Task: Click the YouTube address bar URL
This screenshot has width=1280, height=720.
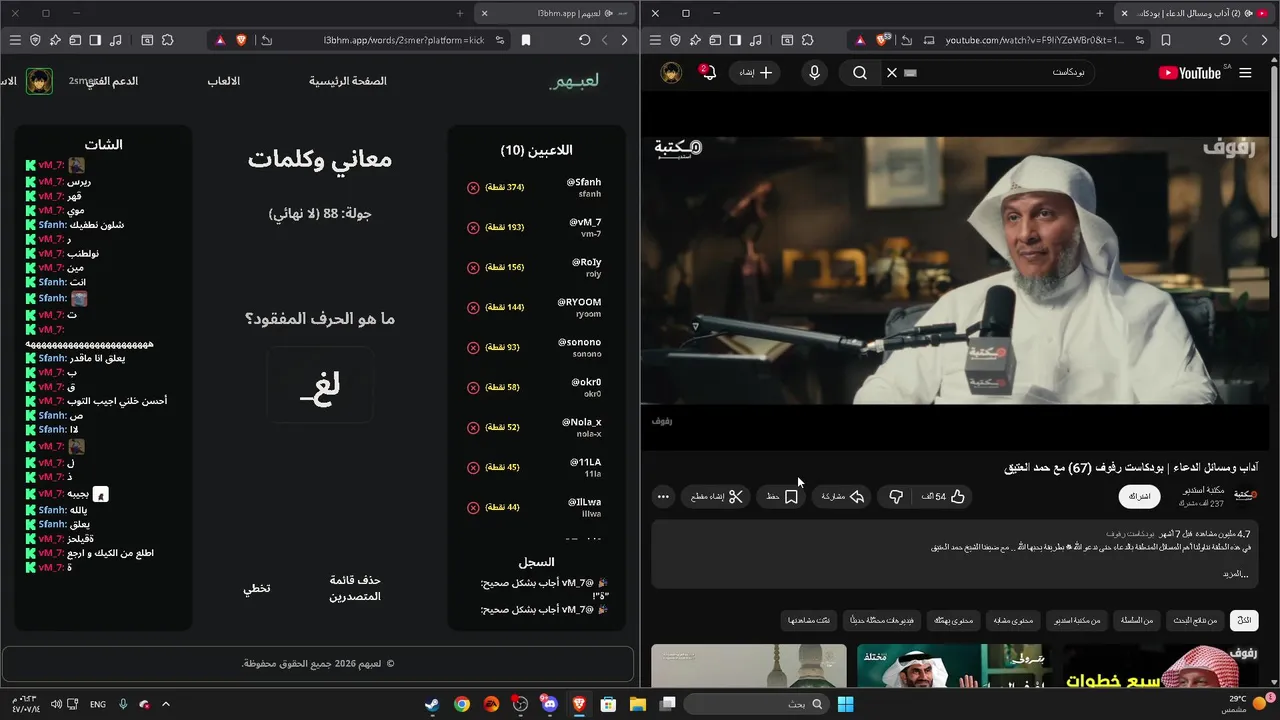Action: click(1035, 40)
